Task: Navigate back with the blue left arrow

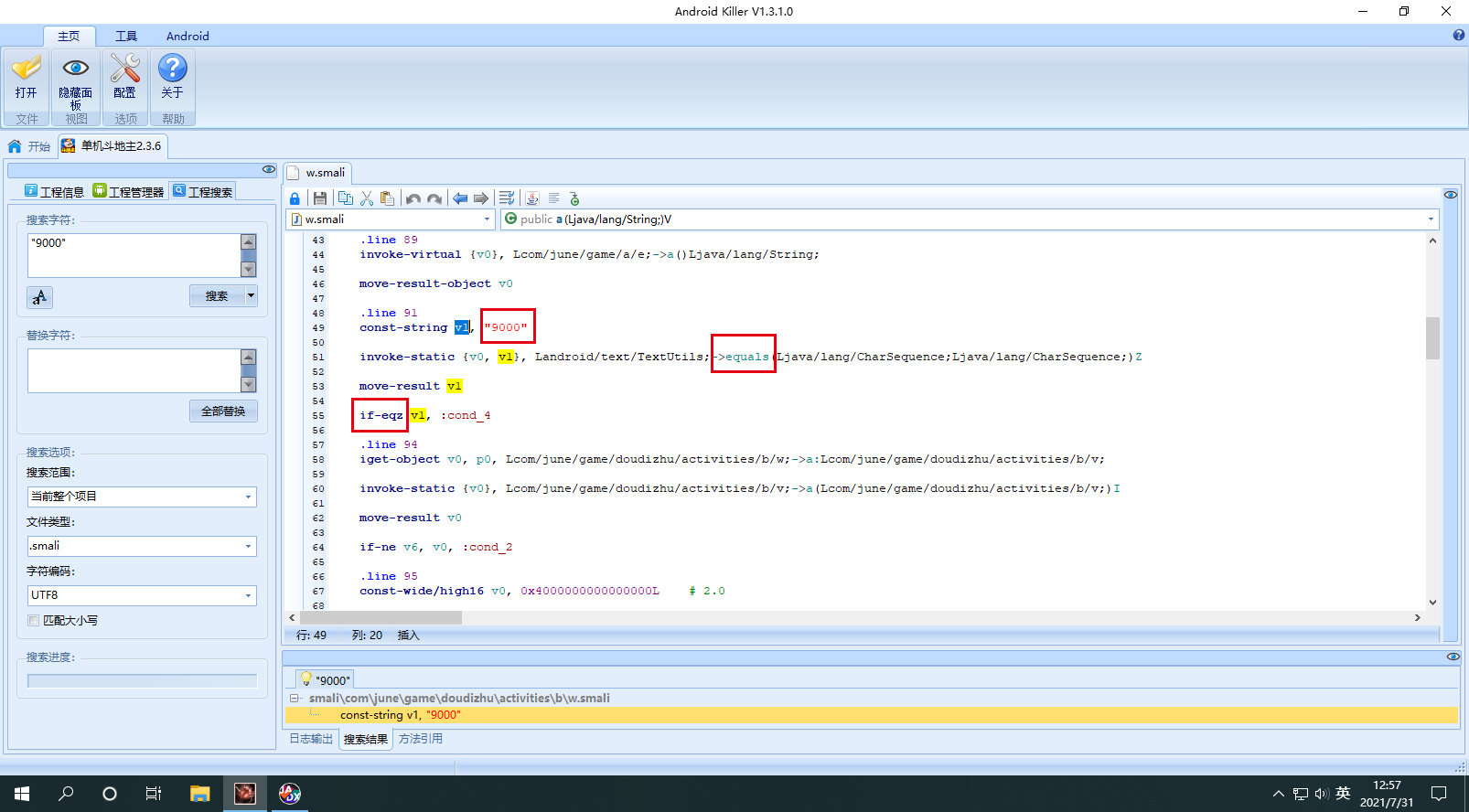Action: [x=460, y=198]
